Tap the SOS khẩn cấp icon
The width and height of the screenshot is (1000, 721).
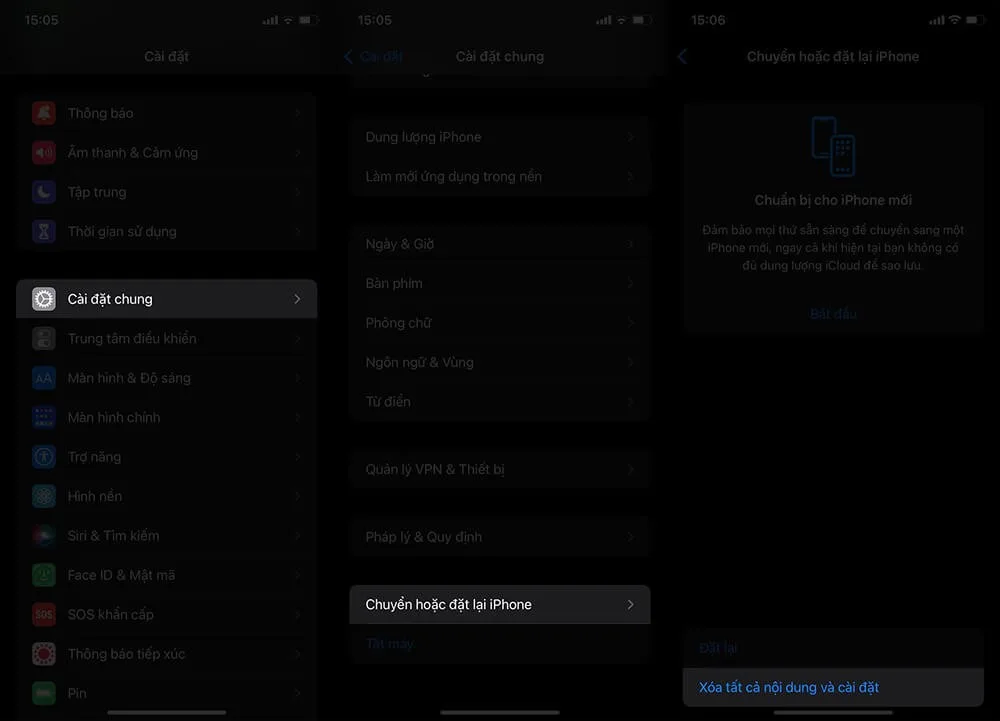[44, 614]
